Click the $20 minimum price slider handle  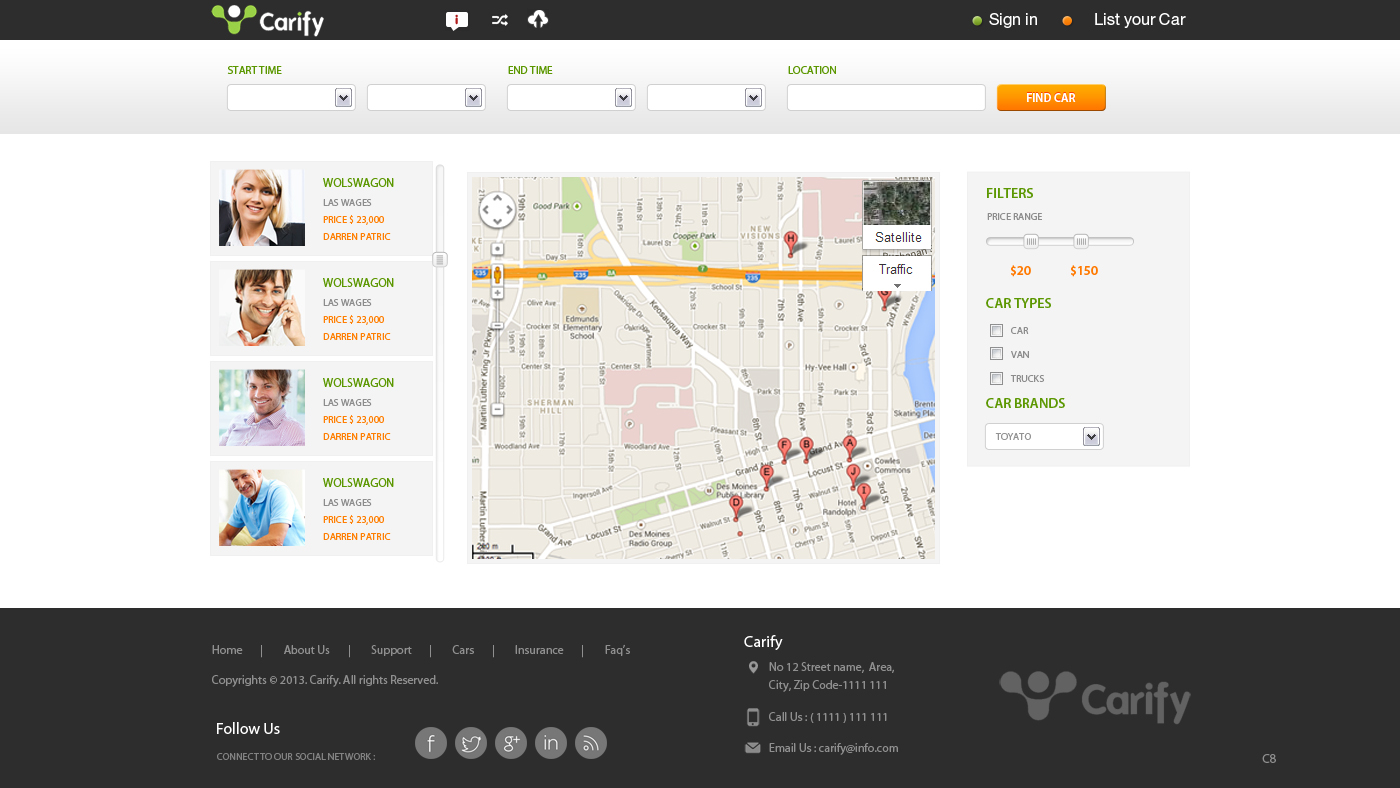(x=1031, y=241)
